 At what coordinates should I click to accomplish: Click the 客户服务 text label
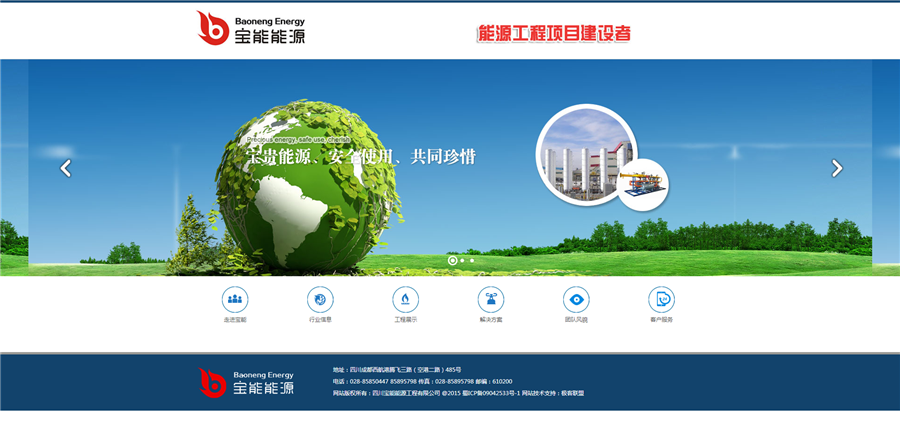(x=661, y=320)
